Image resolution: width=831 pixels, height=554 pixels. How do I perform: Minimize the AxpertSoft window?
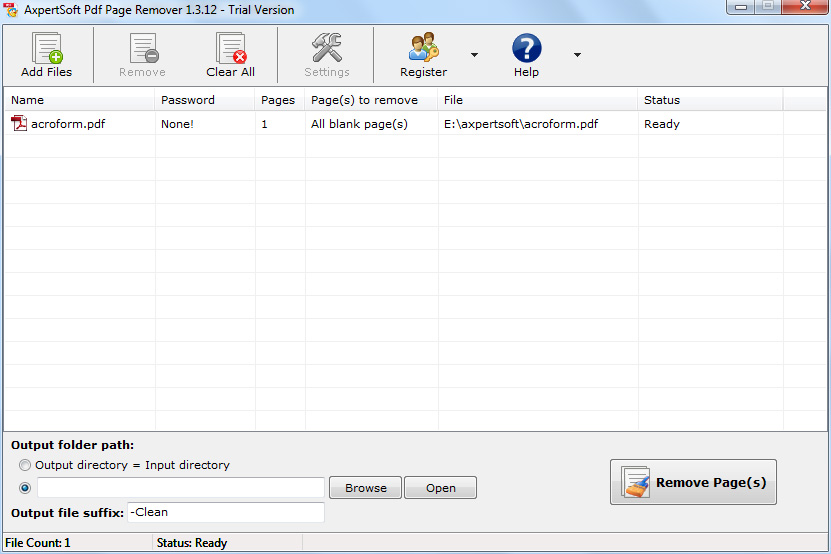pos(741,7)
